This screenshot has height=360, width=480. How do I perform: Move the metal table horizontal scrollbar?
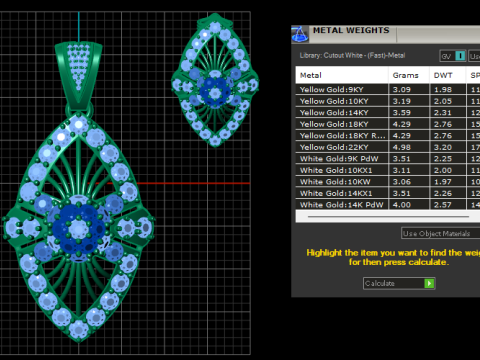(x=389, y=216)
